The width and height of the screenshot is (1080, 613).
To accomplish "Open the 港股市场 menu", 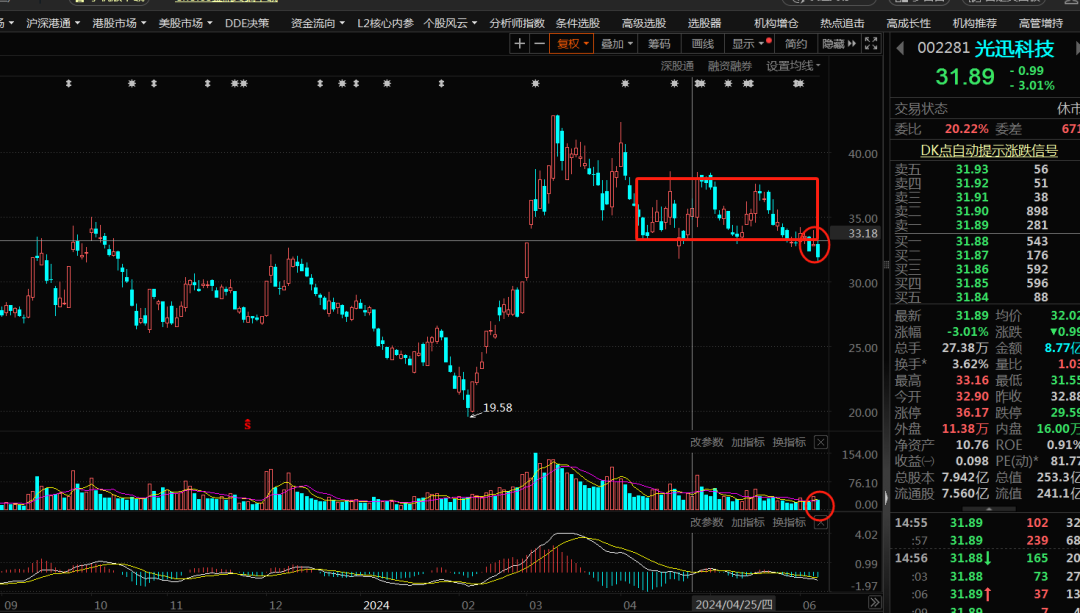I will (x=118, y=22).
